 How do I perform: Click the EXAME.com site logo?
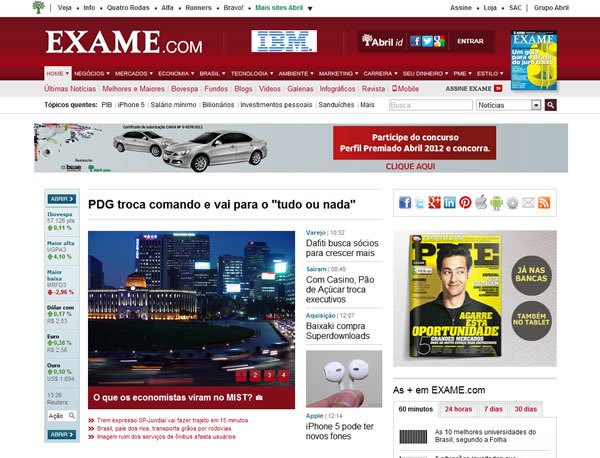pos(124,42)
